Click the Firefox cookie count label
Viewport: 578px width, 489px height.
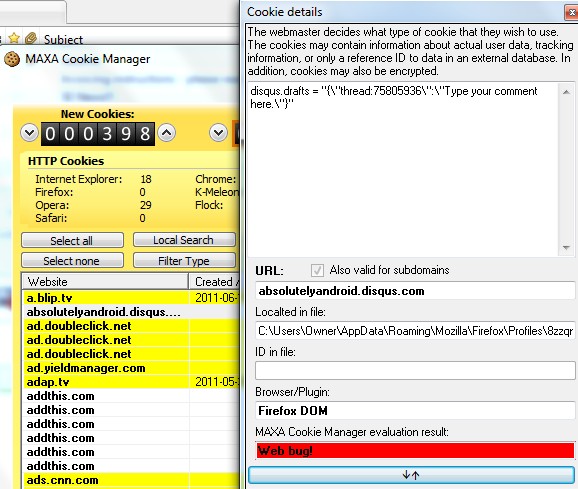(x=54, y=192)
